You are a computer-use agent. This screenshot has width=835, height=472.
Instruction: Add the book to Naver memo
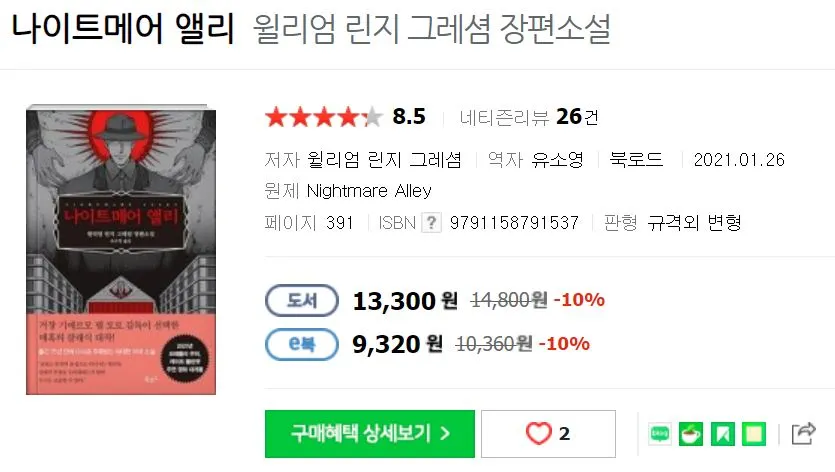coord(754,434)
